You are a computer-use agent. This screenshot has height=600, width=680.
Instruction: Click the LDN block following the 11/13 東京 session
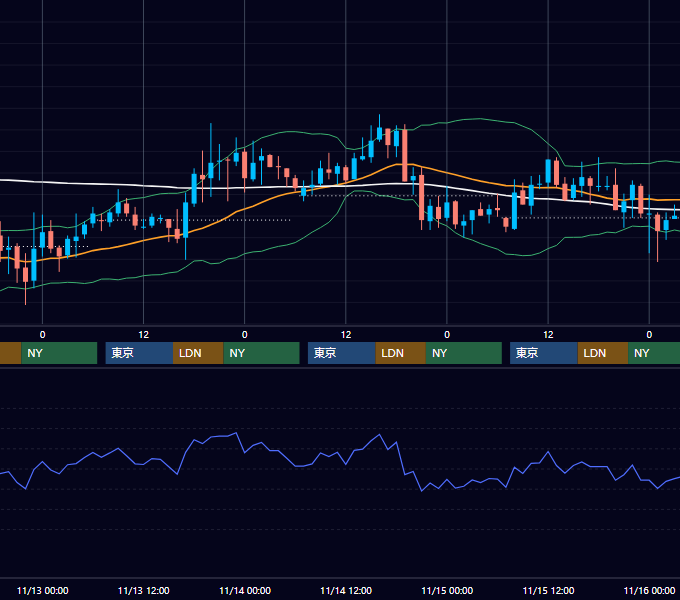click(198, 353)
